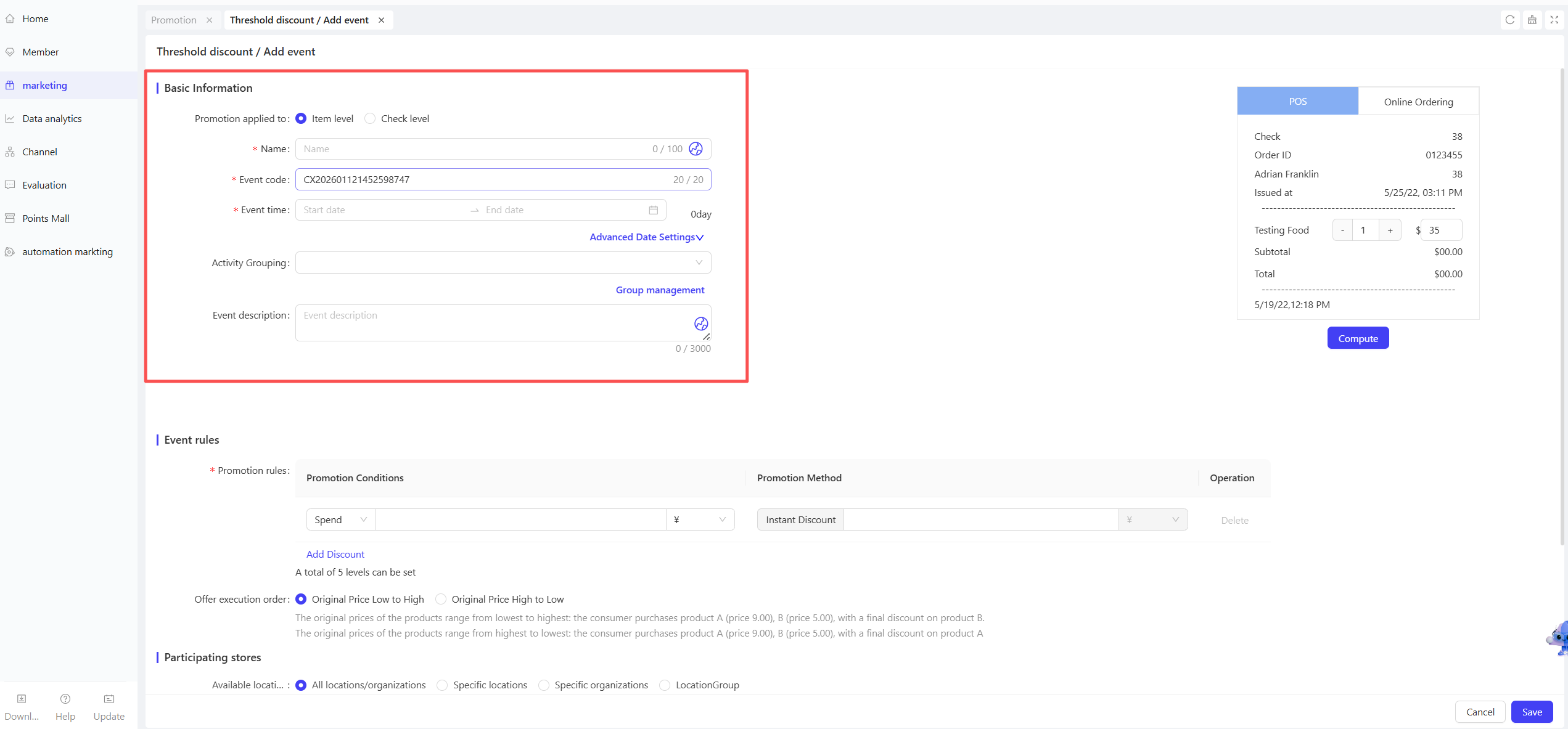
Task: Open the Data analytics menu item
Action: click(x=52, y=118)
